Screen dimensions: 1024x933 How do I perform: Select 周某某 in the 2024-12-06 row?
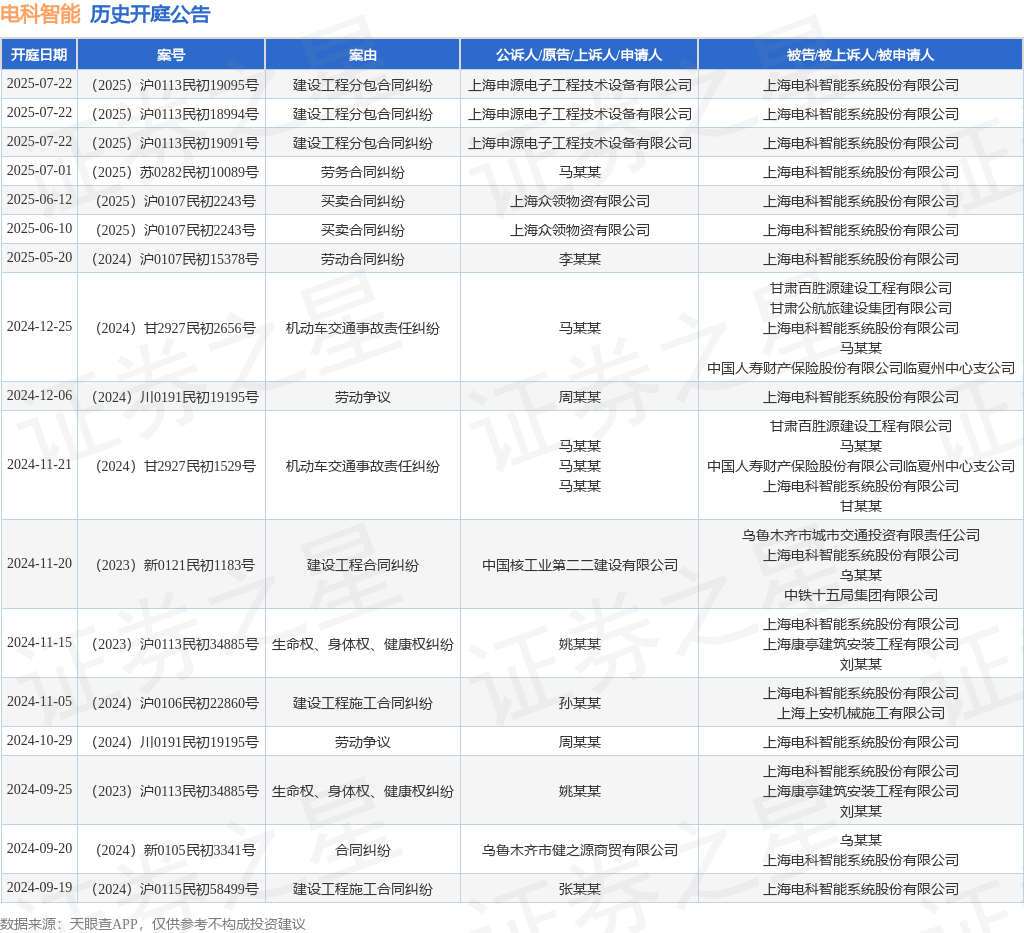coord(579,398)
